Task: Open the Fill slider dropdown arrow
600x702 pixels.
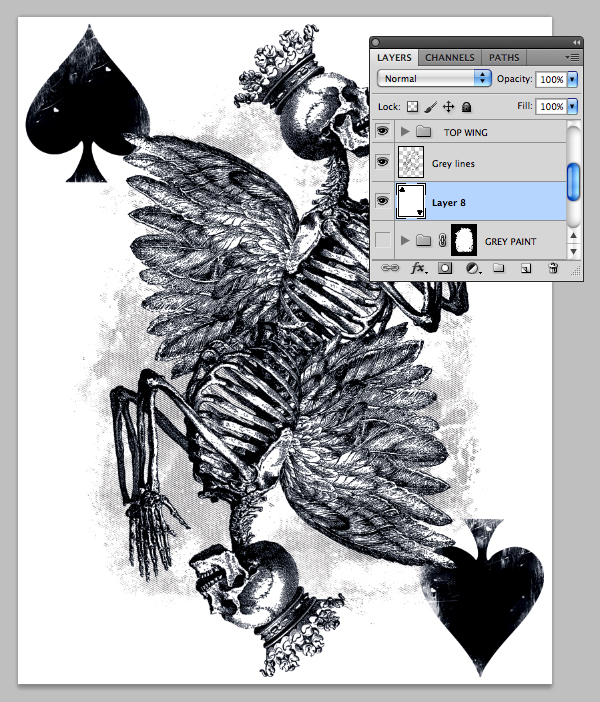Action: tap(572, 107)
